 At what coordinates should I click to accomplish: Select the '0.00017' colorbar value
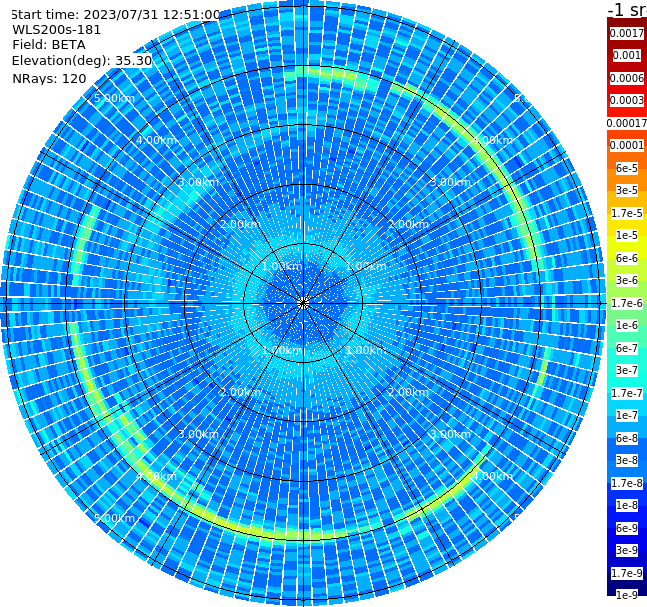[627, 123]
